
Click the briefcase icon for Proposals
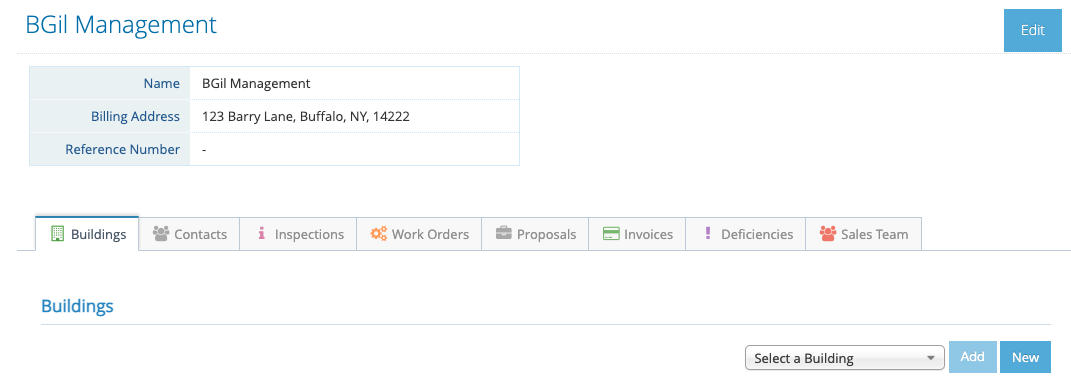pos(503,234)
